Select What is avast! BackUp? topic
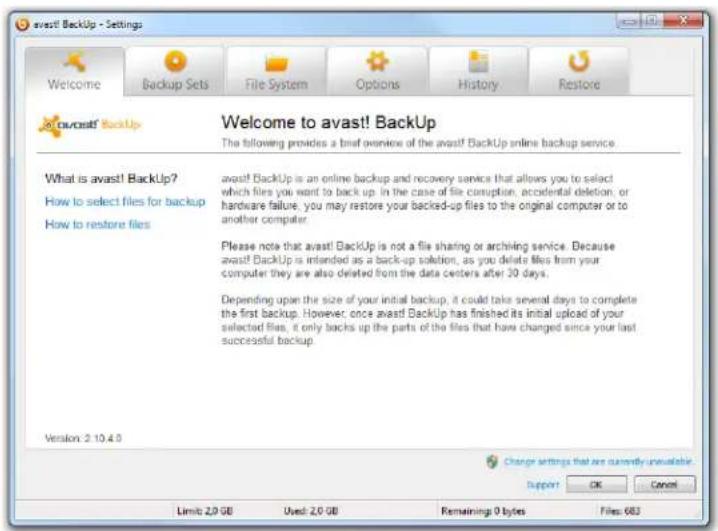The width and height of the screenshot is (718, 531). [111, 179]
